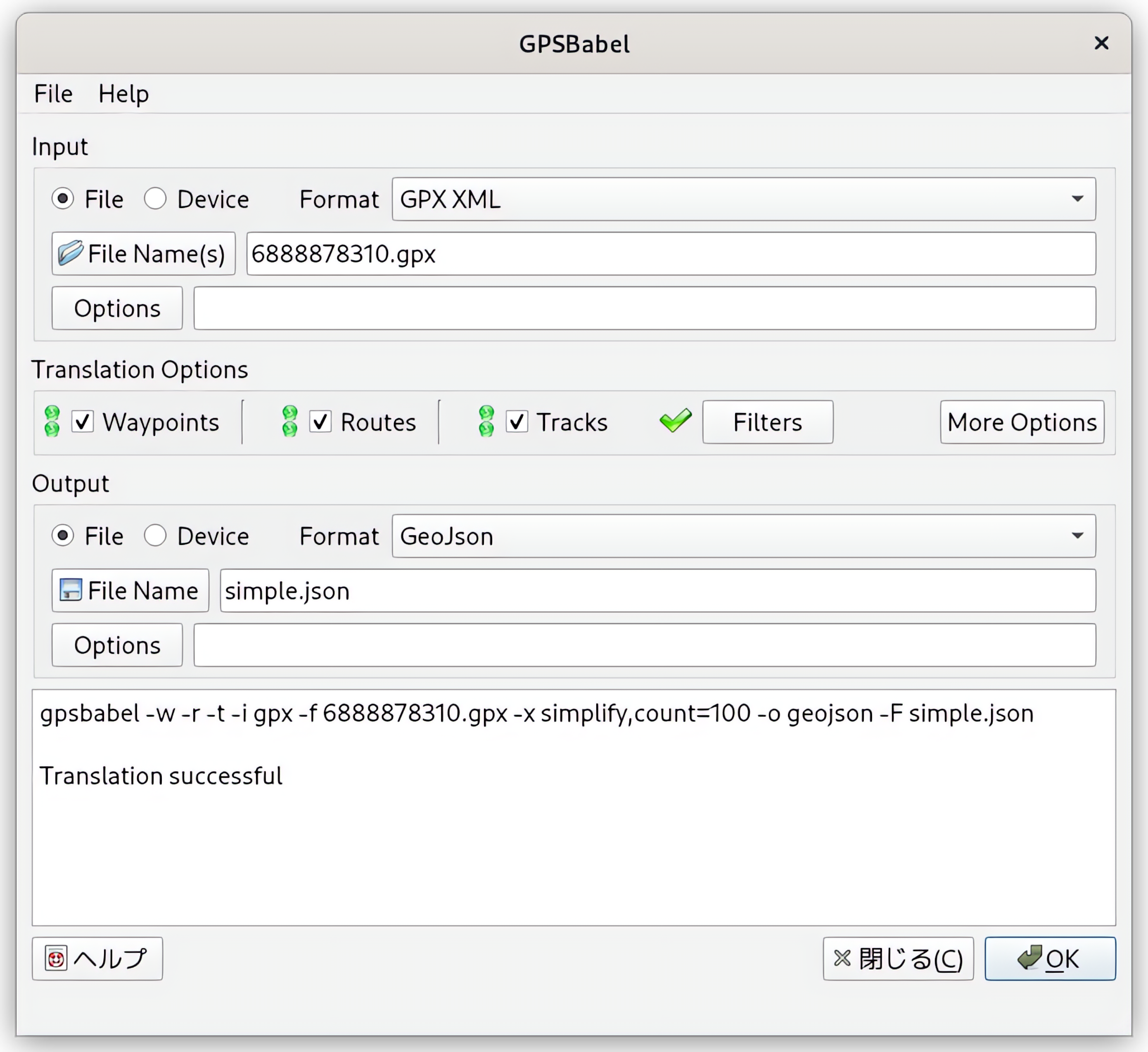Click the green track icon beside Tracks
The height and width of the screenshot is (1052, 1148).
pyautogui.click(x=486, y=422)
